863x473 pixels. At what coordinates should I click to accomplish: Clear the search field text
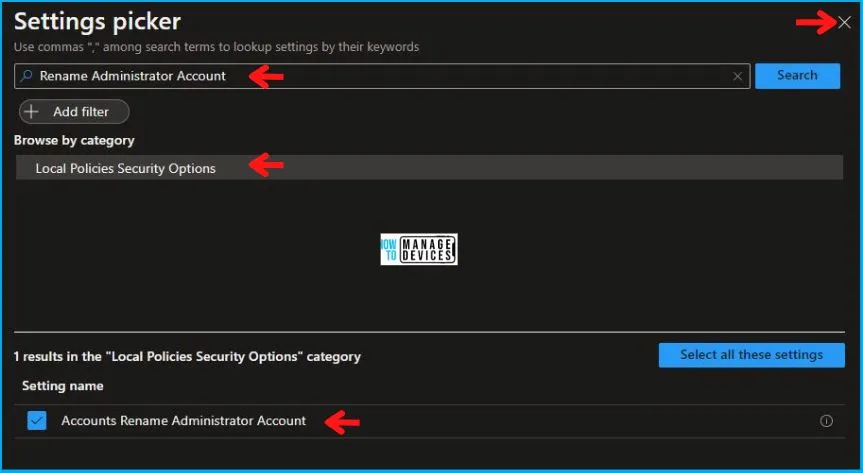[x=738, y=77]
